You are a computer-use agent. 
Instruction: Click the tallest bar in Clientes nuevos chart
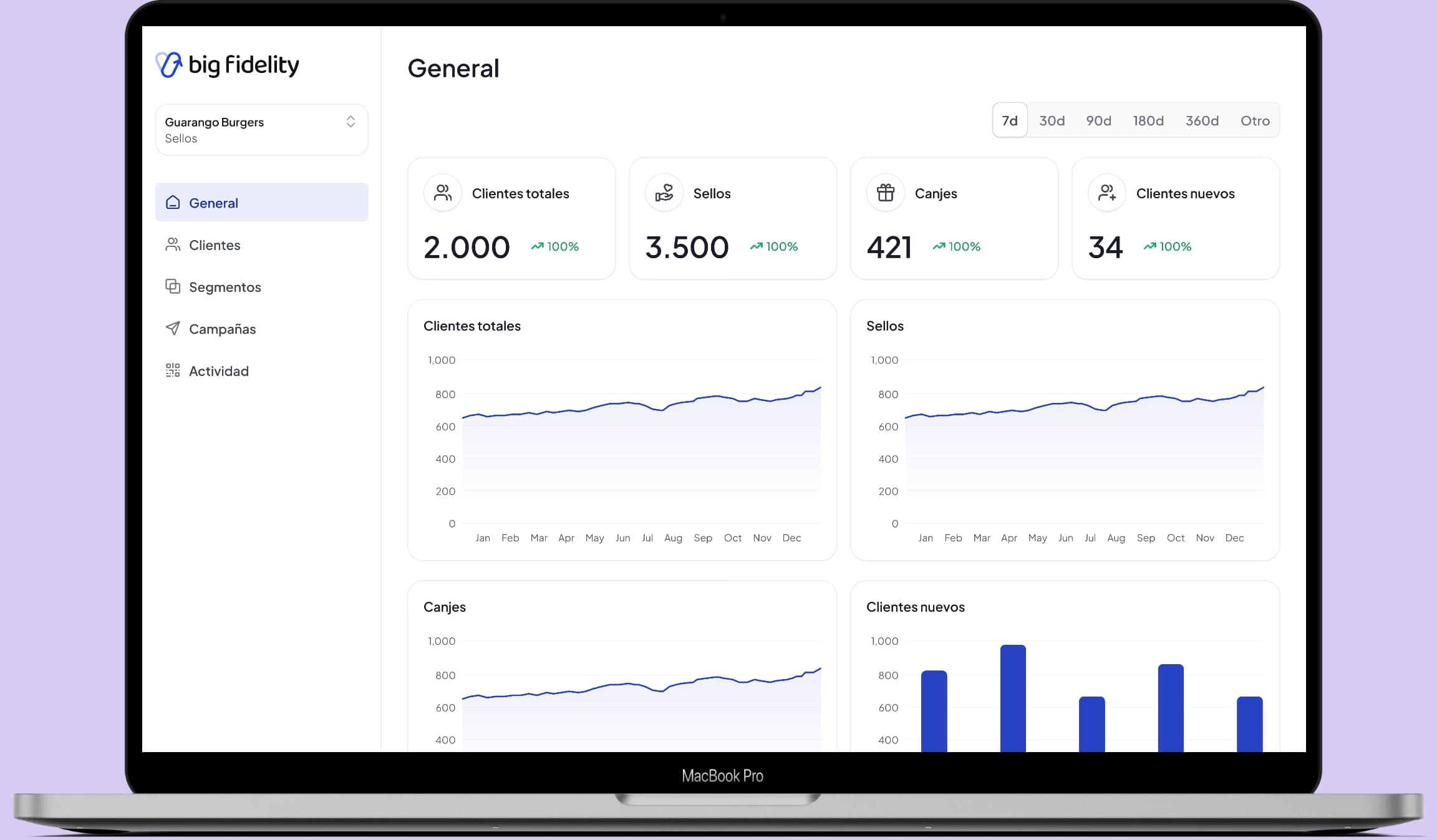1013,698
